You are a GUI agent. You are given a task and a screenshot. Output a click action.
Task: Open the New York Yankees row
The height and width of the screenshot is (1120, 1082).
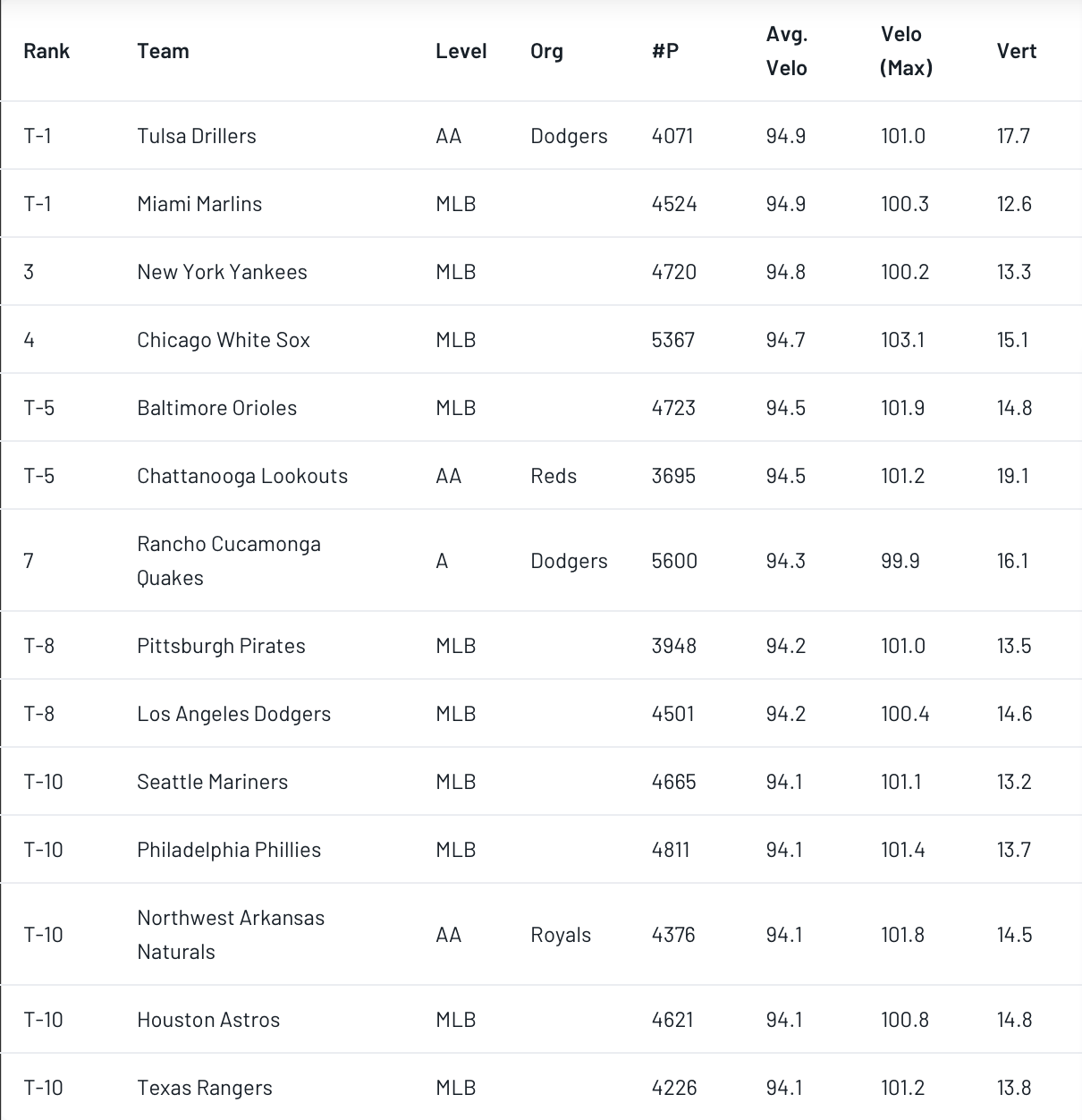coord(541,272)
